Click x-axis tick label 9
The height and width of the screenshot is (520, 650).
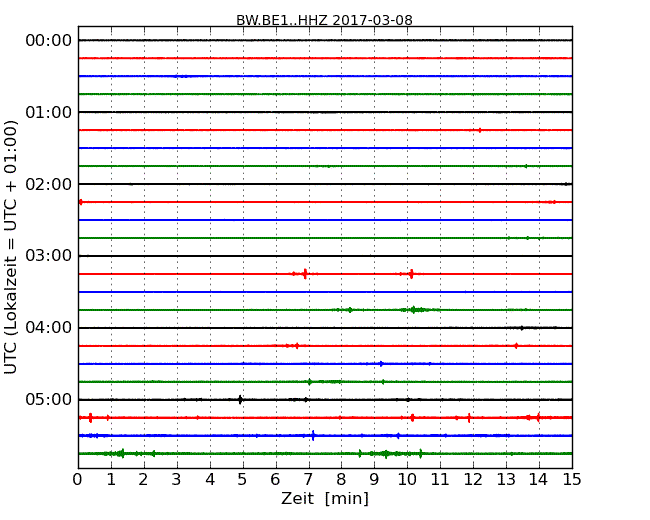[374, 480]
